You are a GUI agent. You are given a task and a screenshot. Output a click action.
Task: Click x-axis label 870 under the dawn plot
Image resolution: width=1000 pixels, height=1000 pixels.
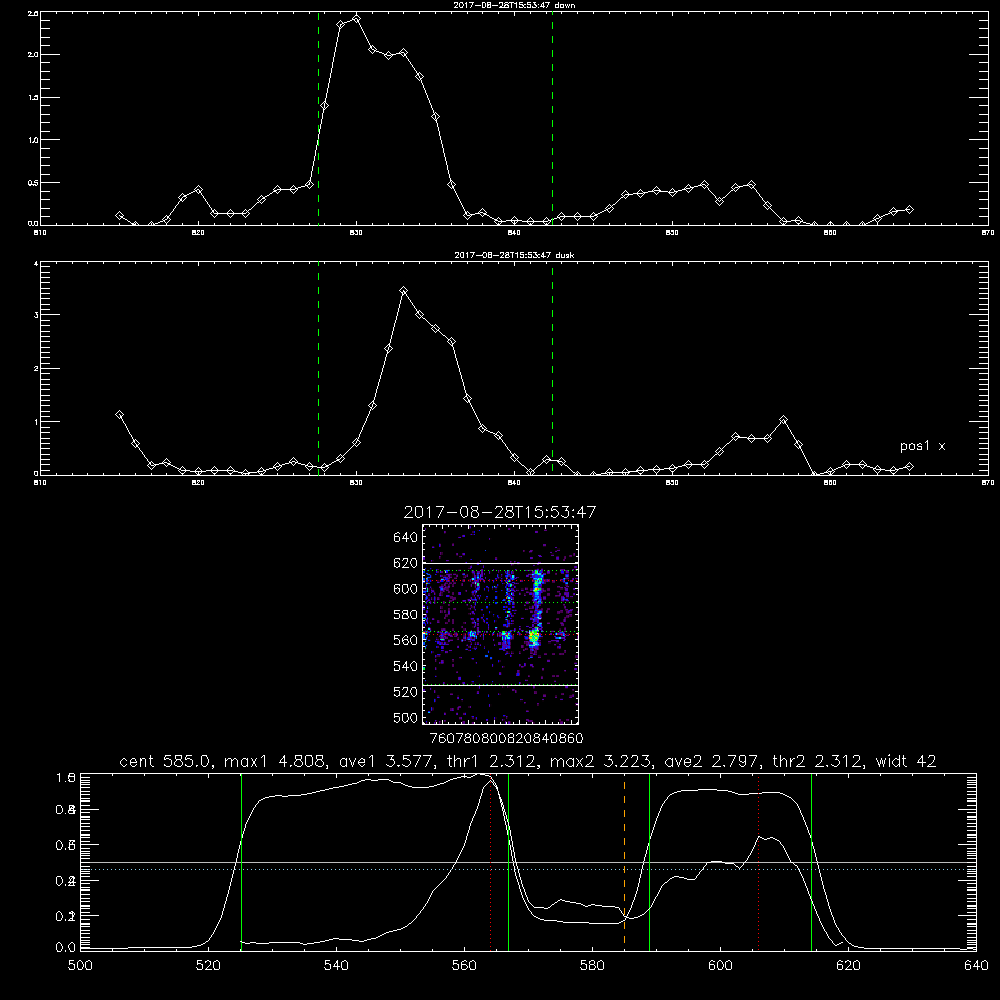coord(988,233)
